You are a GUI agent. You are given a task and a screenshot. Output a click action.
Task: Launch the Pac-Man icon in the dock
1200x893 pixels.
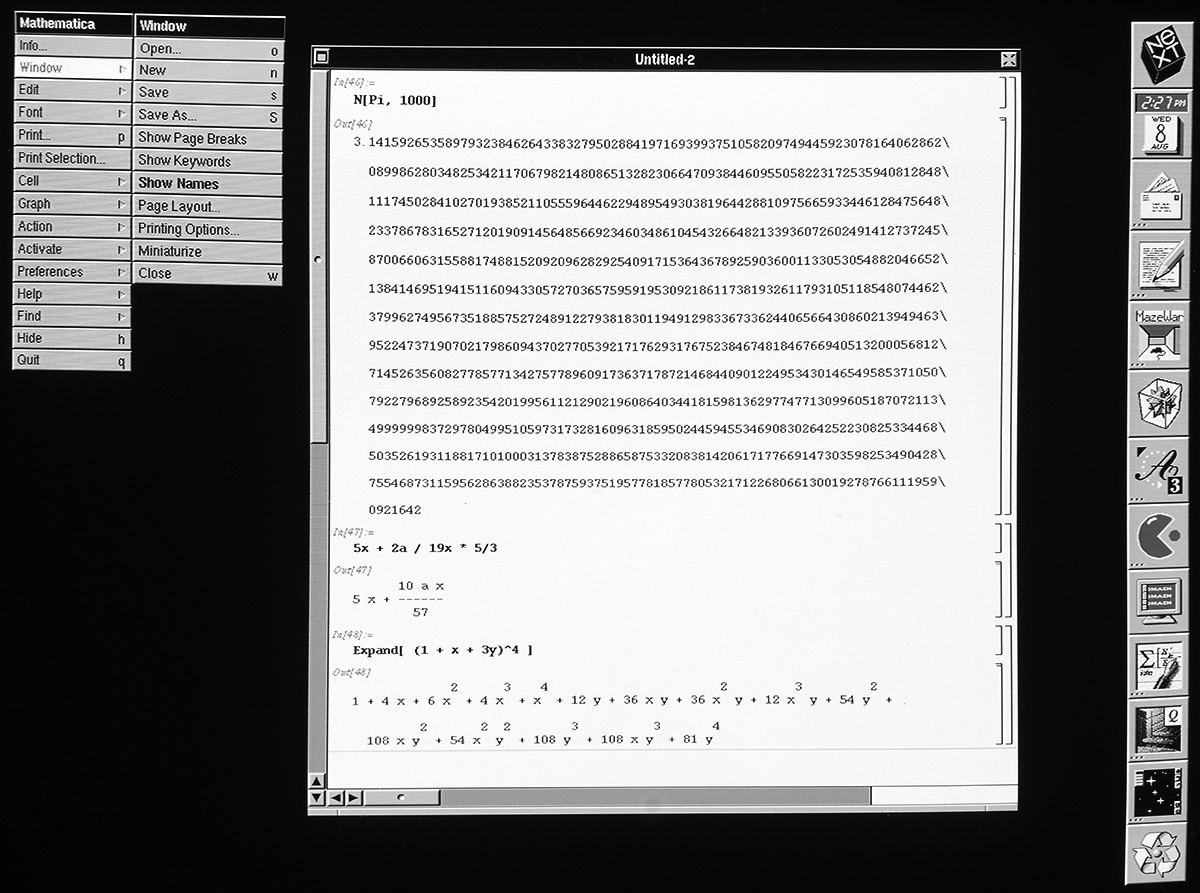point(1159,537)
